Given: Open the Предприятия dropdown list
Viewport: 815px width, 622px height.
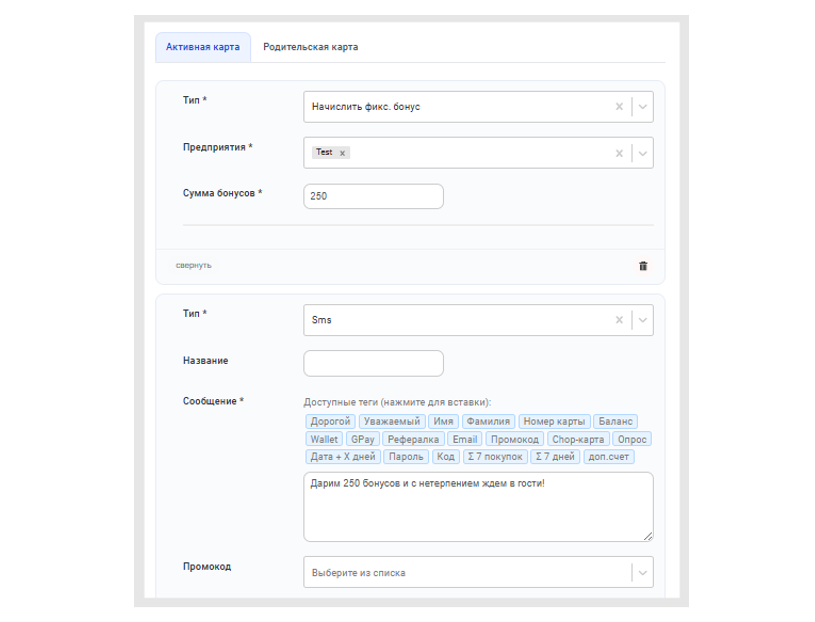Looking at the screenshot, I should click(x=643, y=153).
